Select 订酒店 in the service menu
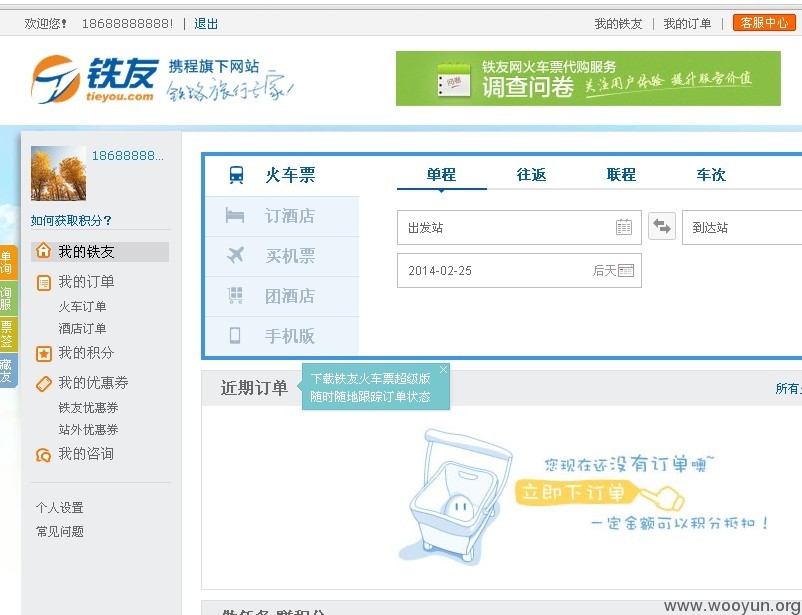Screen dimensions: 802x615 [282, 216]
